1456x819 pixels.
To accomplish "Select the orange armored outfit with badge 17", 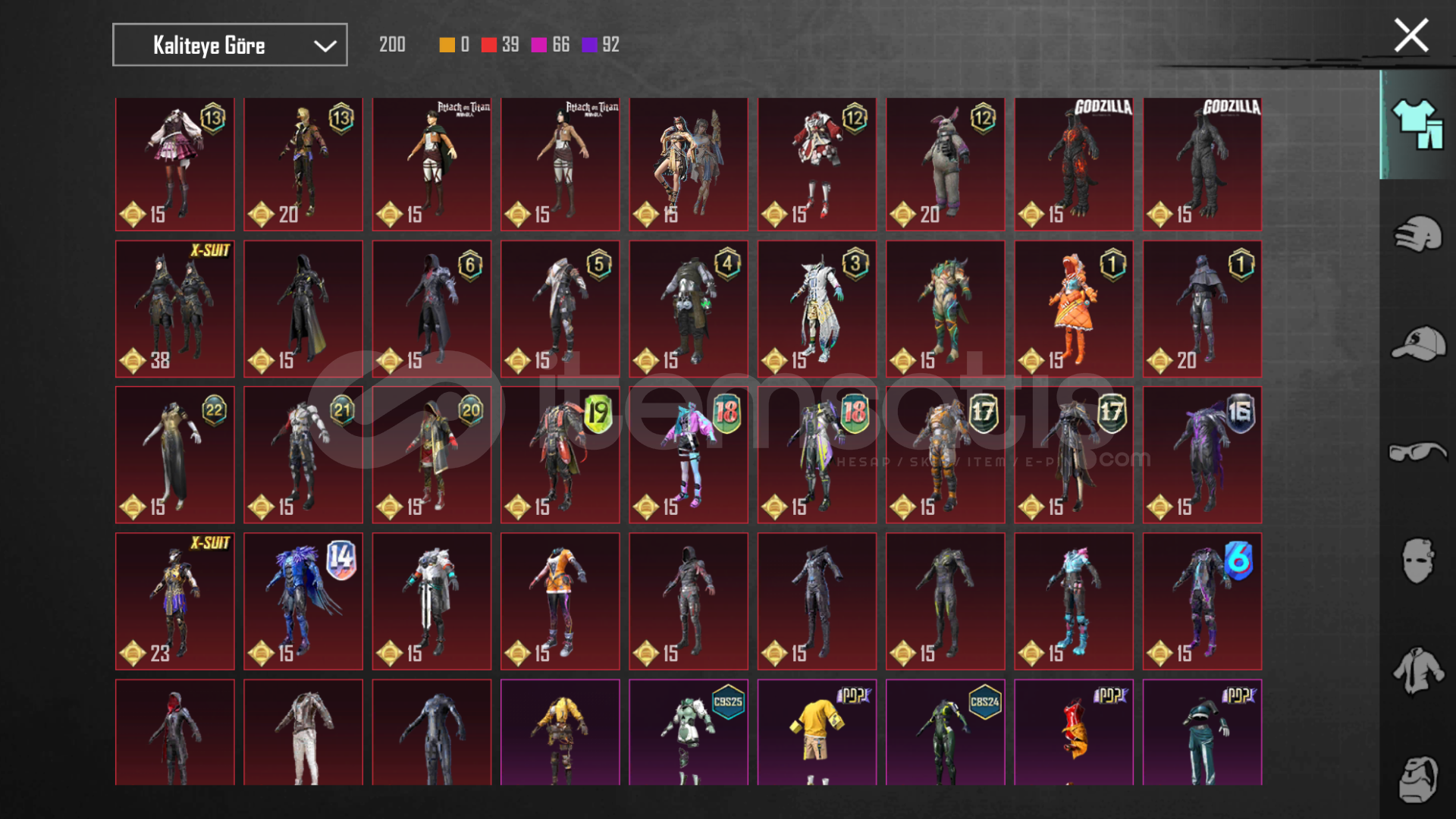I will pyautogui.click(x=945, y=455).
